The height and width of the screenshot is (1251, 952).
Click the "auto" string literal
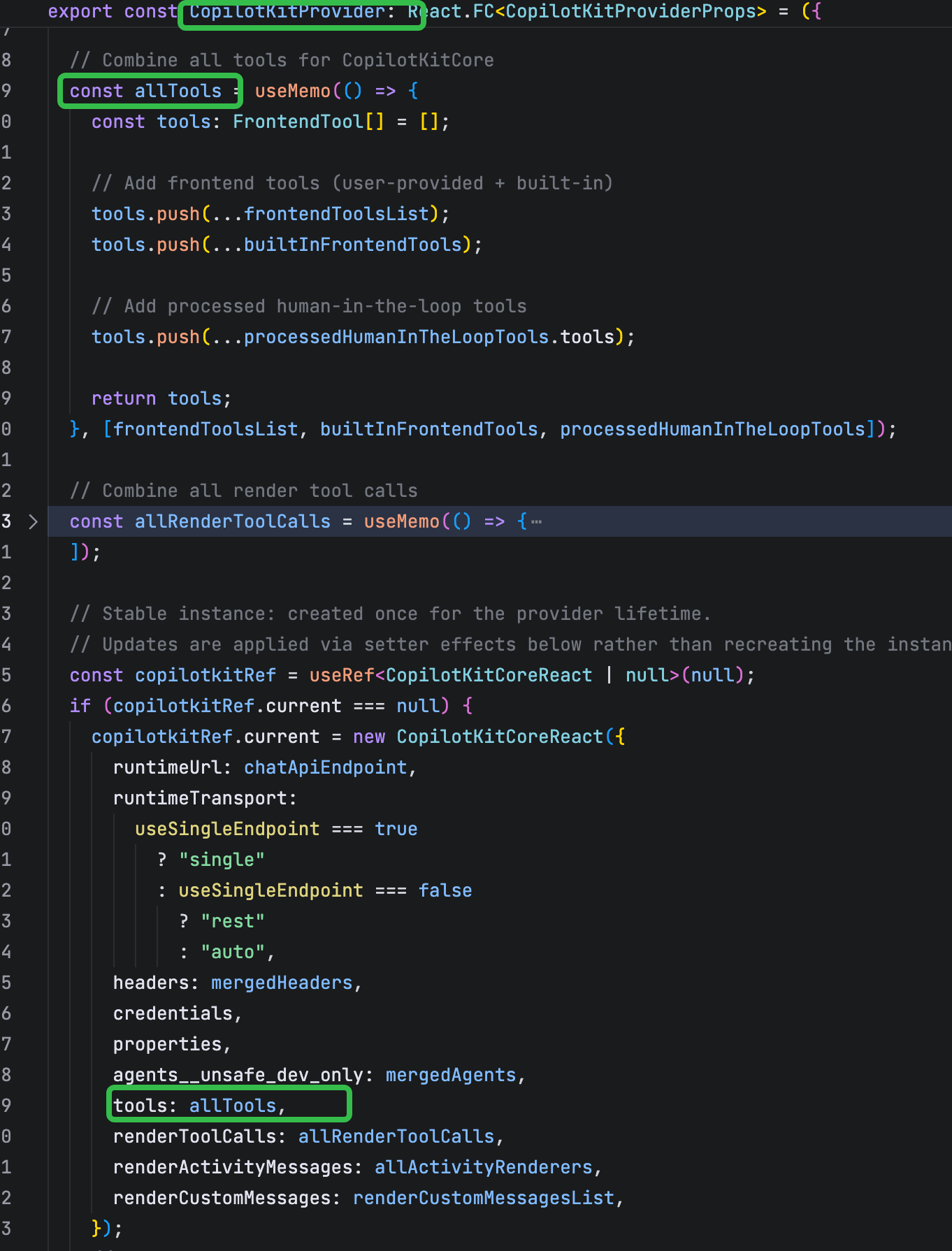click(x=233, y=952)
